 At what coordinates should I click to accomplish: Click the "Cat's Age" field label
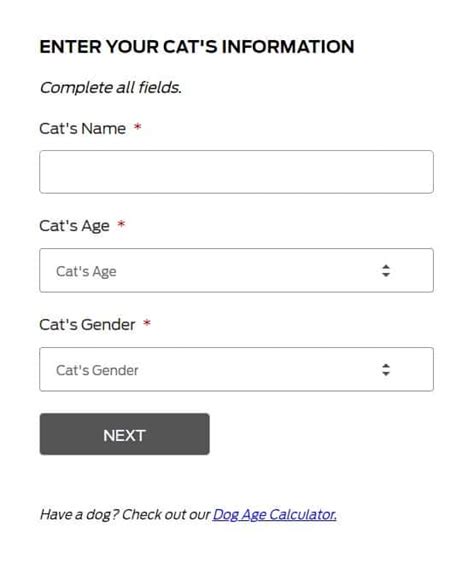74,226
